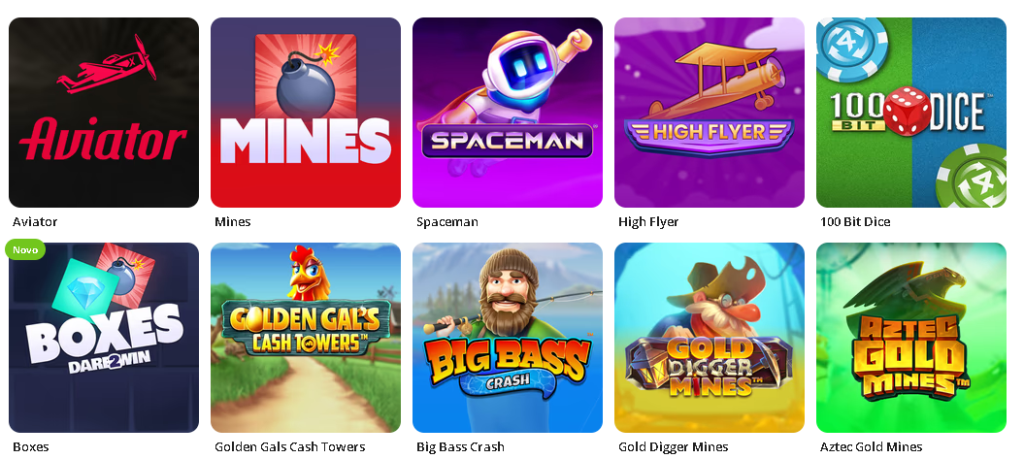This screenshot has width=1024, height=459.
Task: Open the Boxes Dare2Win game tile
Action: pos(104,338)
